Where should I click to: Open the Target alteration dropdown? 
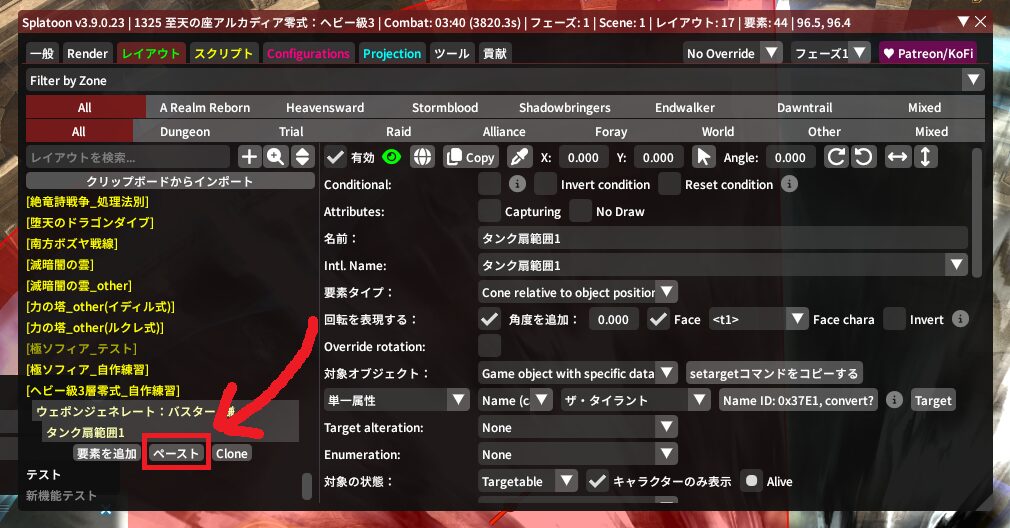point(579,427)
